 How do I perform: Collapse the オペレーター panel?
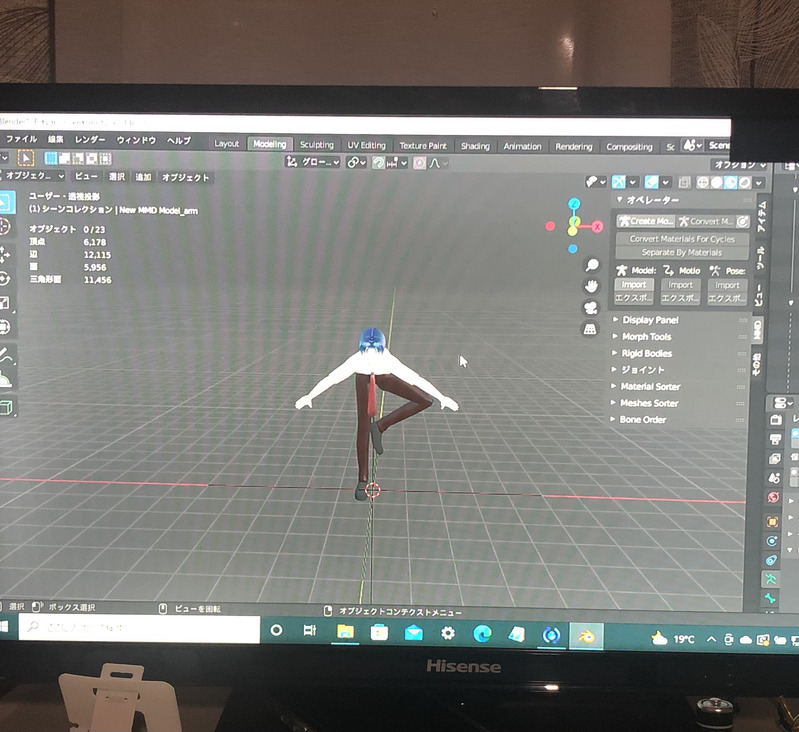[647, 200]
